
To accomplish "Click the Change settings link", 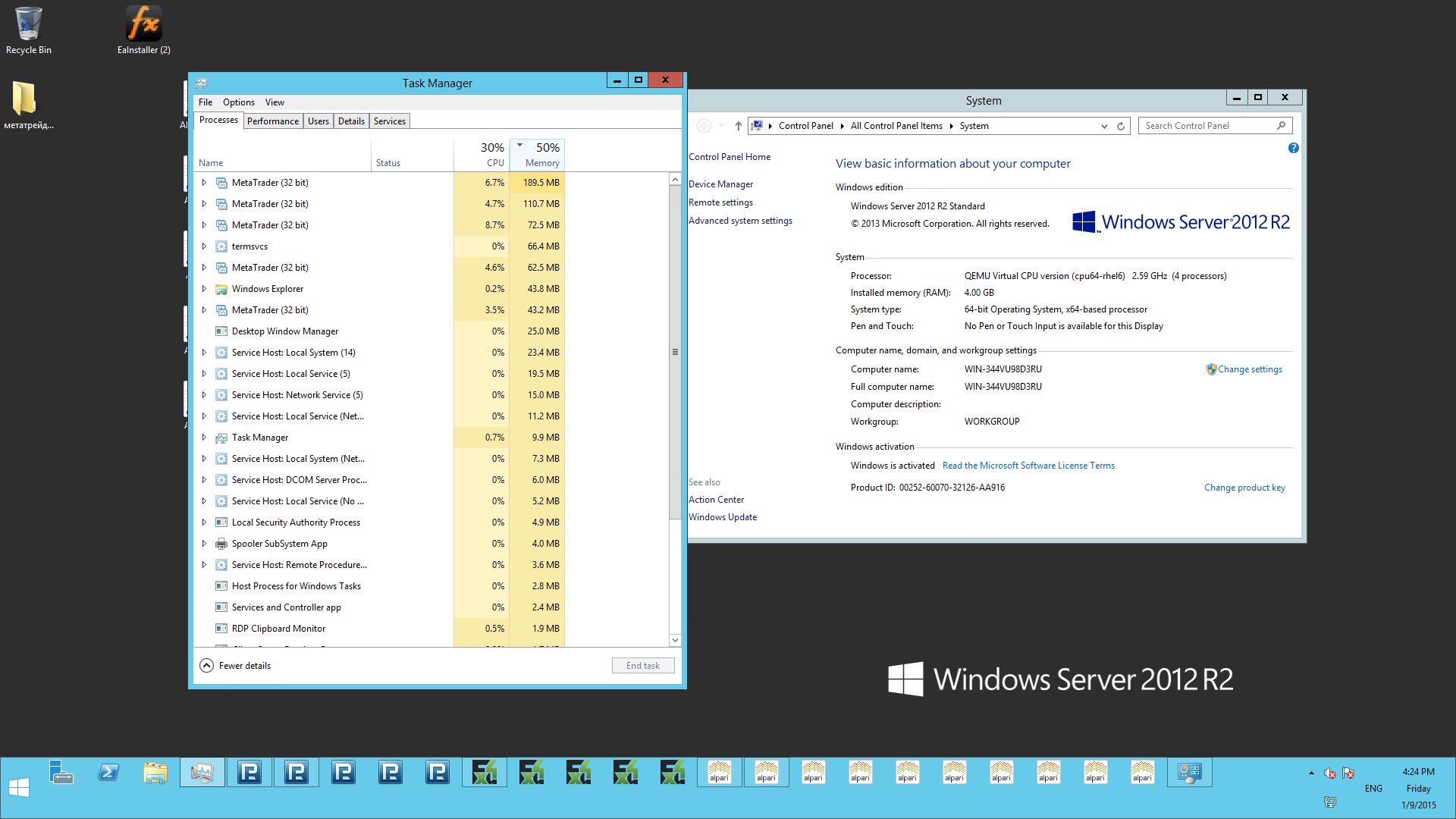I will click(x=1250, y=369).
